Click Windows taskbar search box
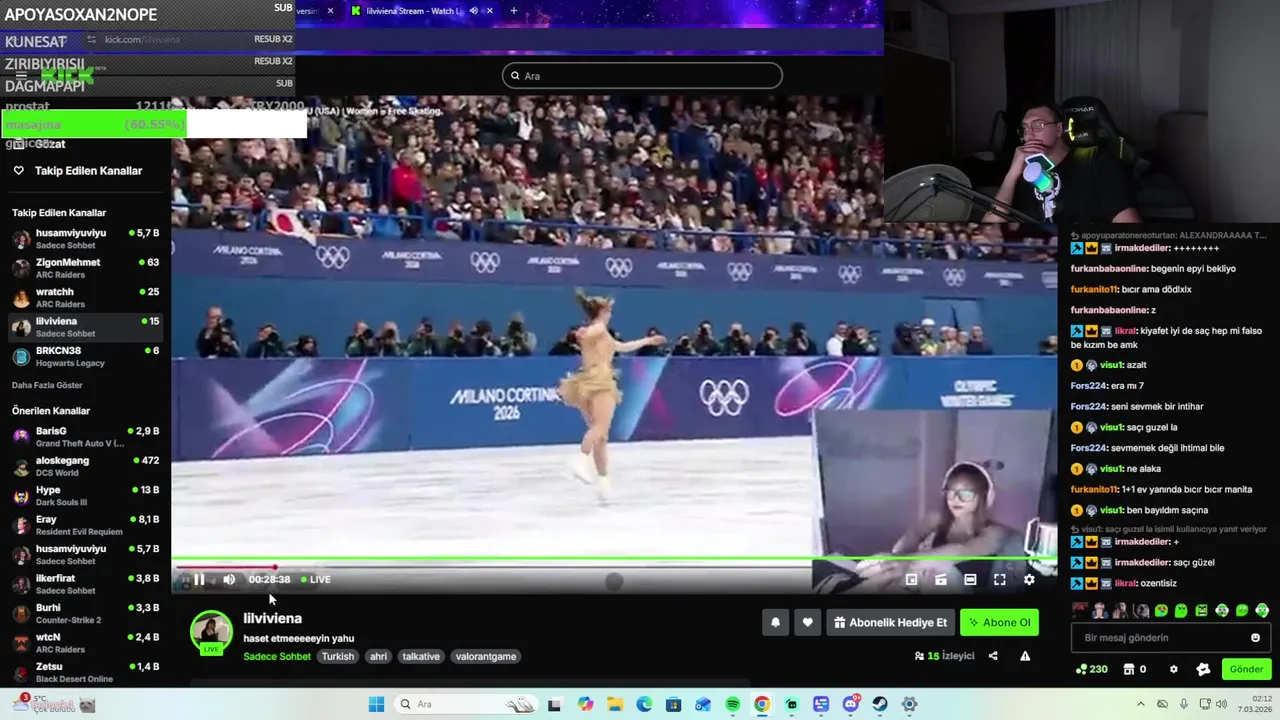The image size is (1280, 720). click(466, 704)
